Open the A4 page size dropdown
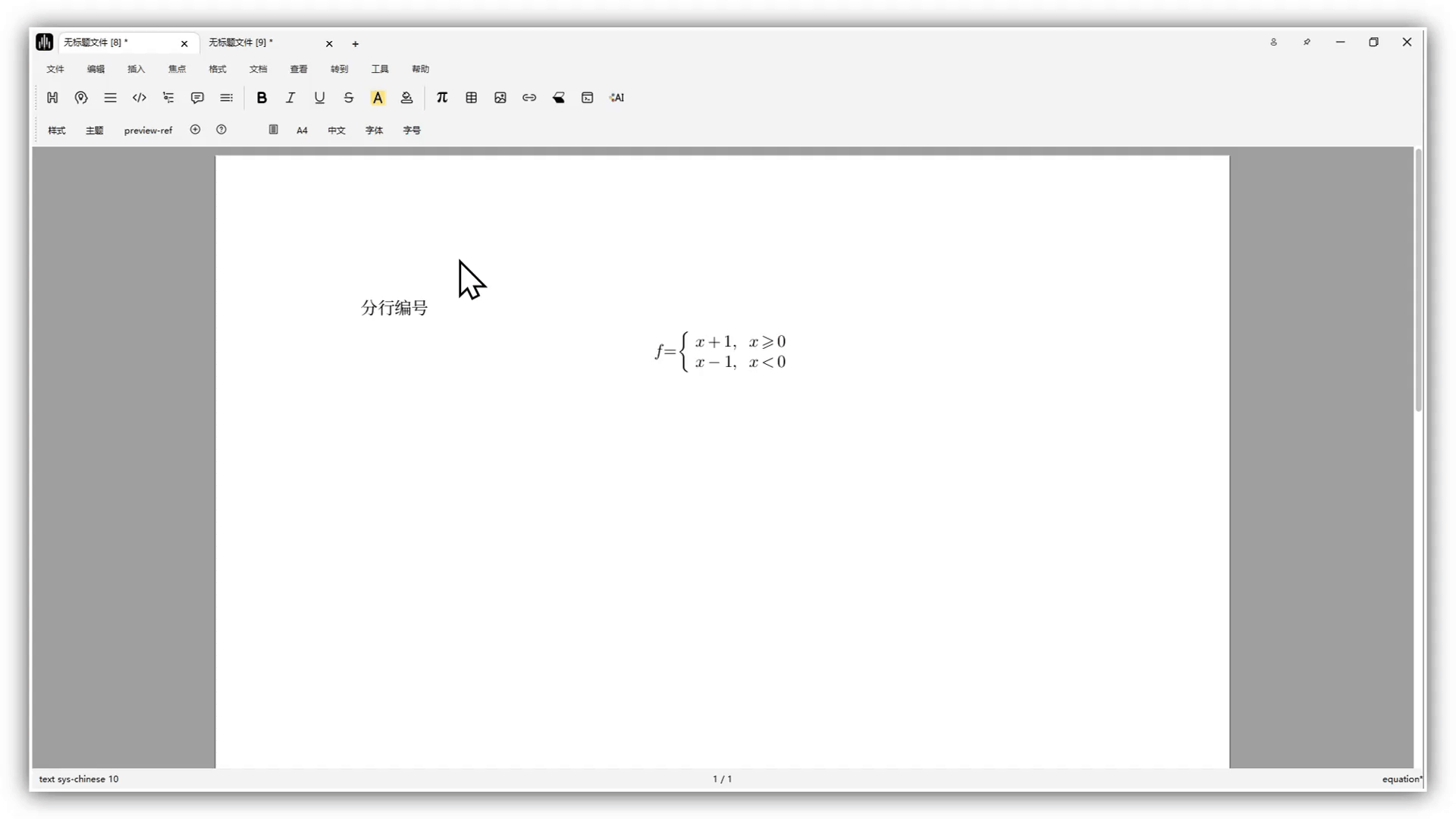This screenshot has width=1456, height=819. [302, 130]
